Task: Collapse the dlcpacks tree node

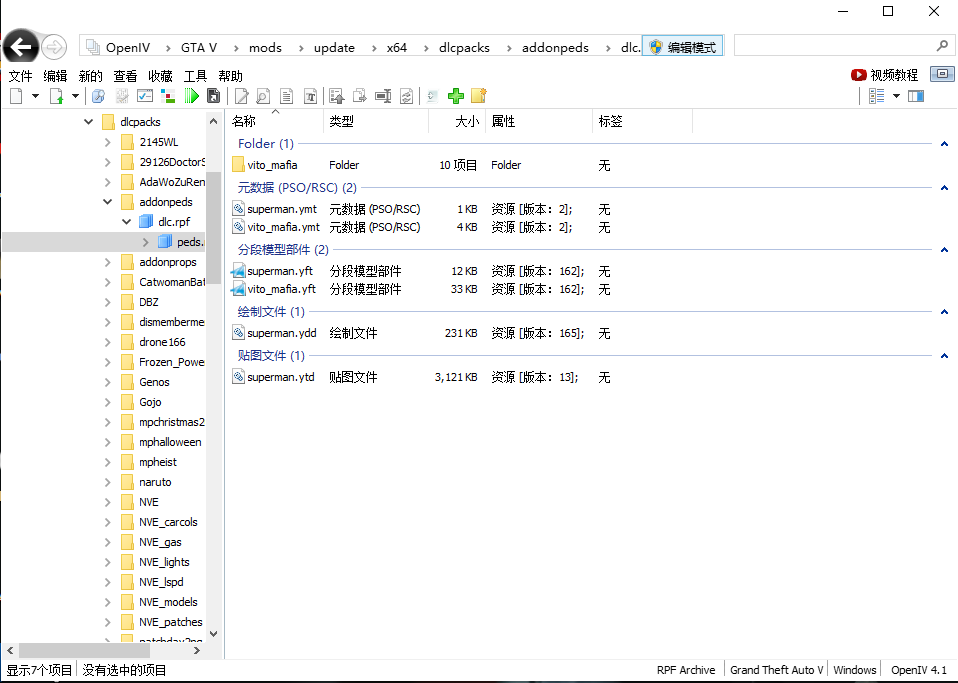Action: (89, 122)
